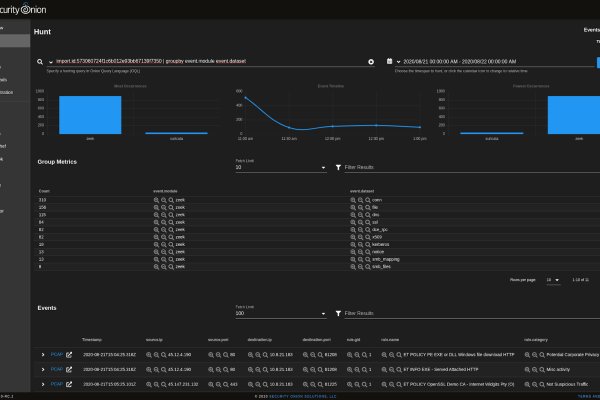Click the date range time picker field
This screenshot has height=400, width=600.
pyautogui.click(x=490, y=61)
